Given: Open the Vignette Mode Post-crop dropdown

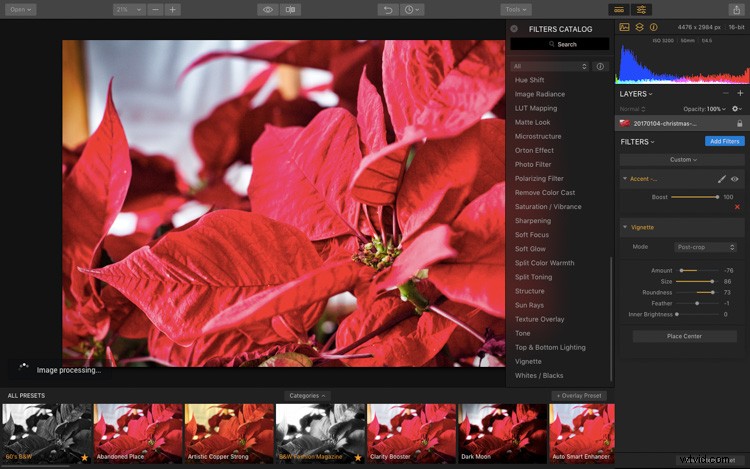Looking at the screenshot, I should pos(705,247).
